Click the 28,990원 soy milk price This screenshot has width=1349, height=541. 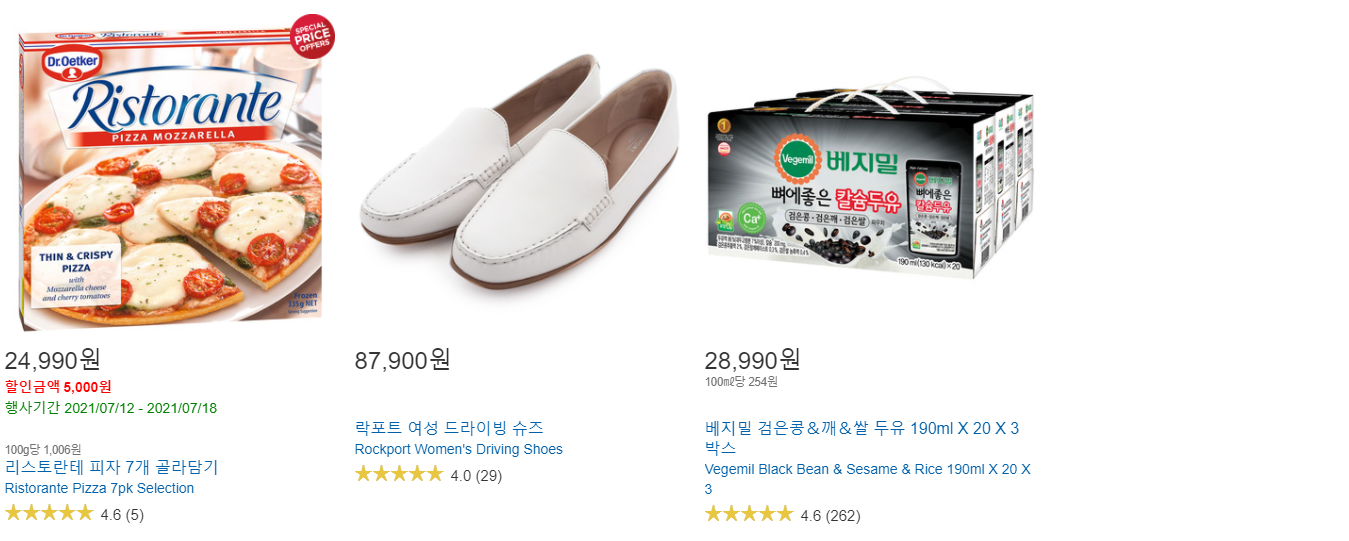tap(753, 359)
